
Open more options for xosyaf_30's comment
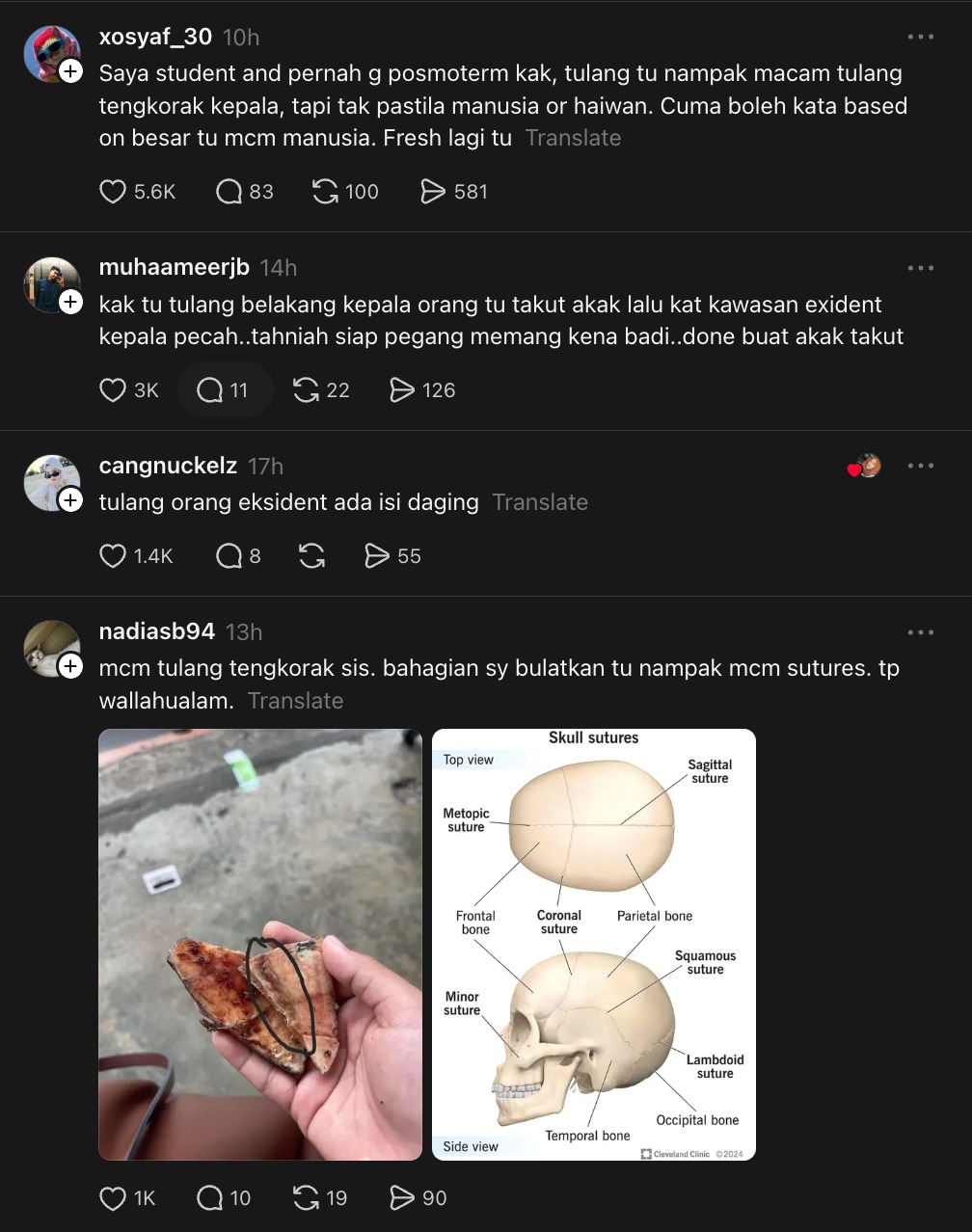tap(921, 37)
